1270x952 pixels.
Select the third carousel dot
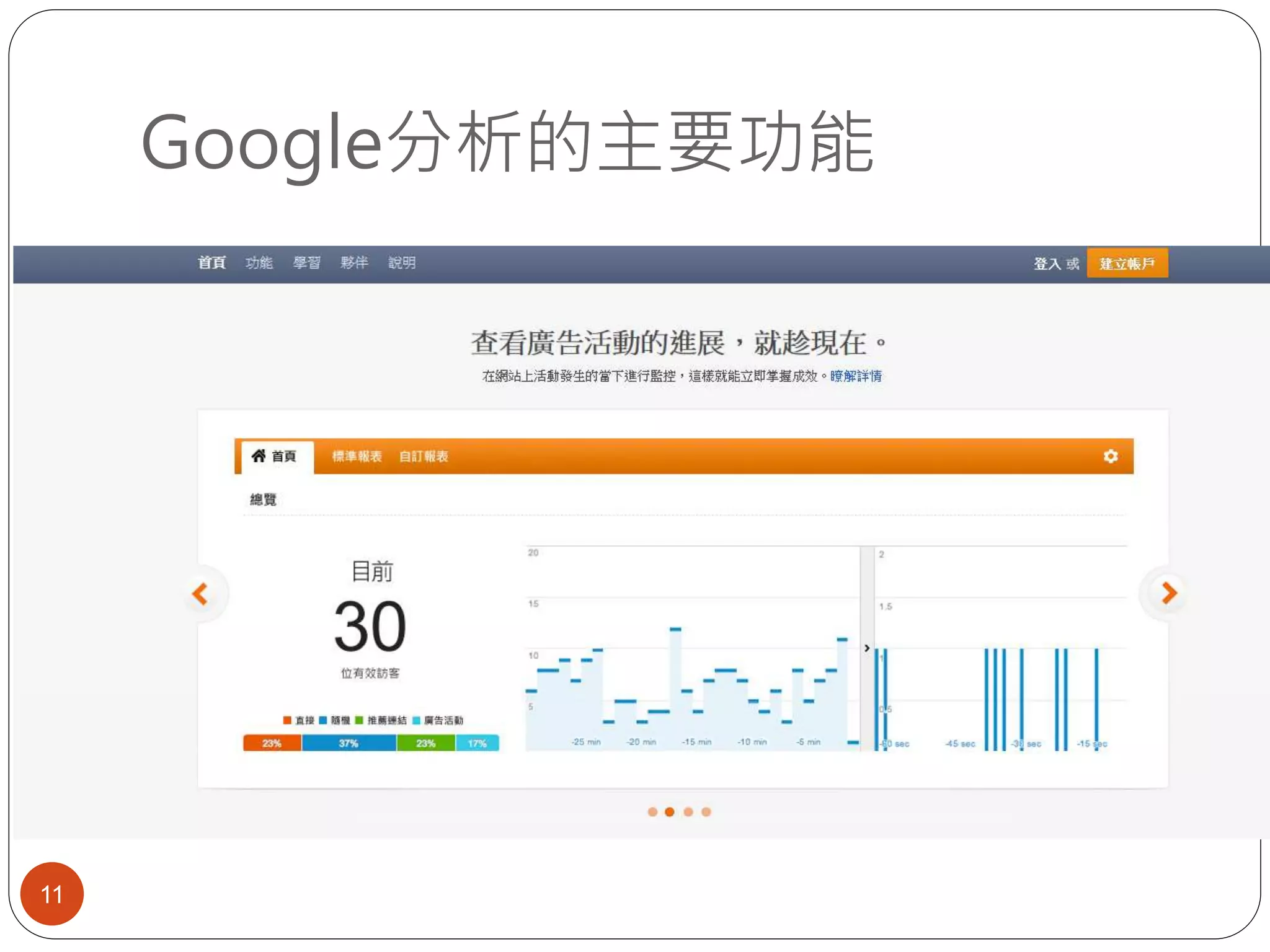pyautogui.click(x=688, y=812)
